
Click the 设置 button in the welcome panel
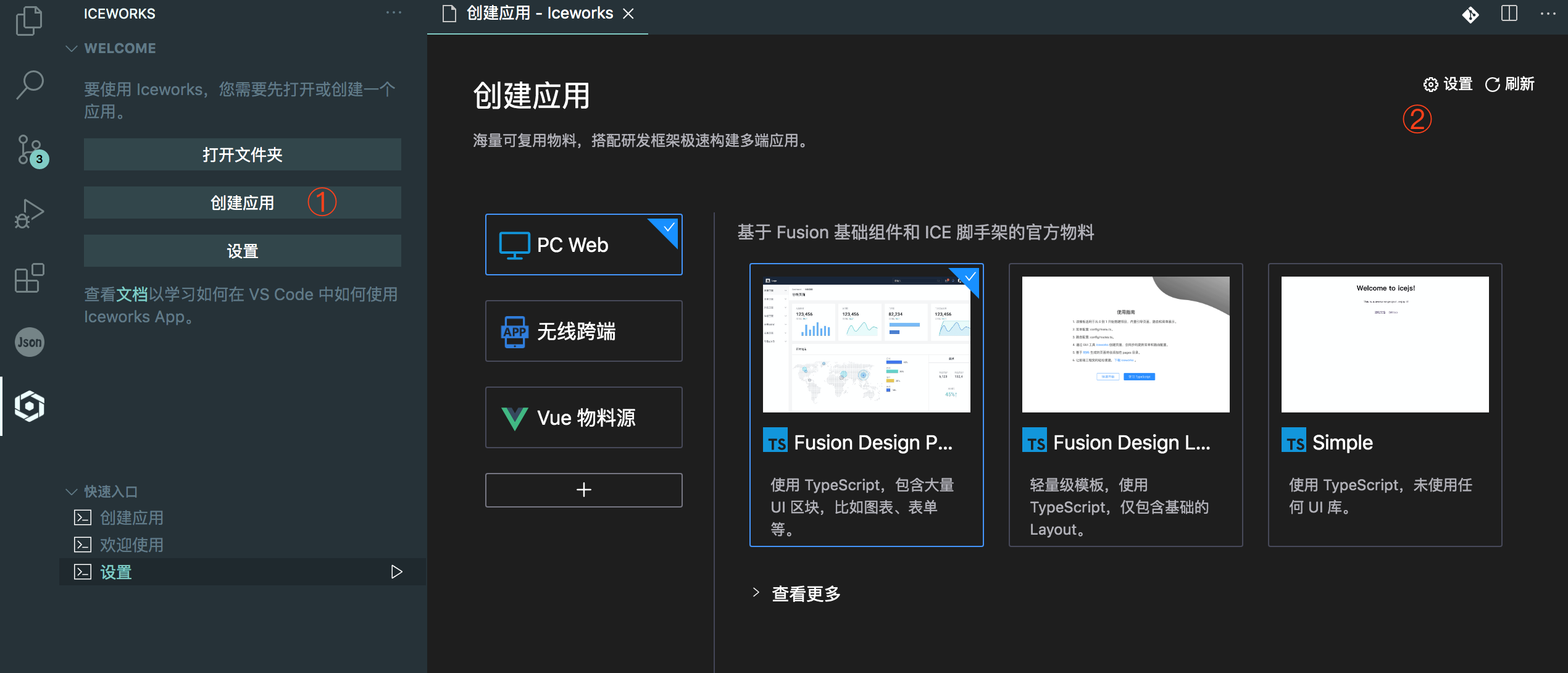[x=243, y=251]
